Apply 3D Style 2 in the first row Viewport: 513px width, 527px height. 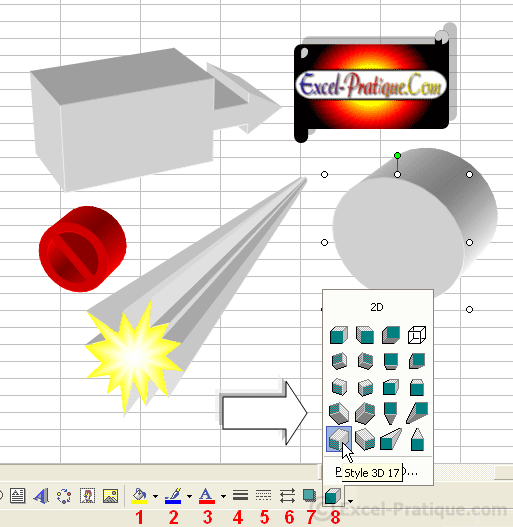click(x=365, y=335)
